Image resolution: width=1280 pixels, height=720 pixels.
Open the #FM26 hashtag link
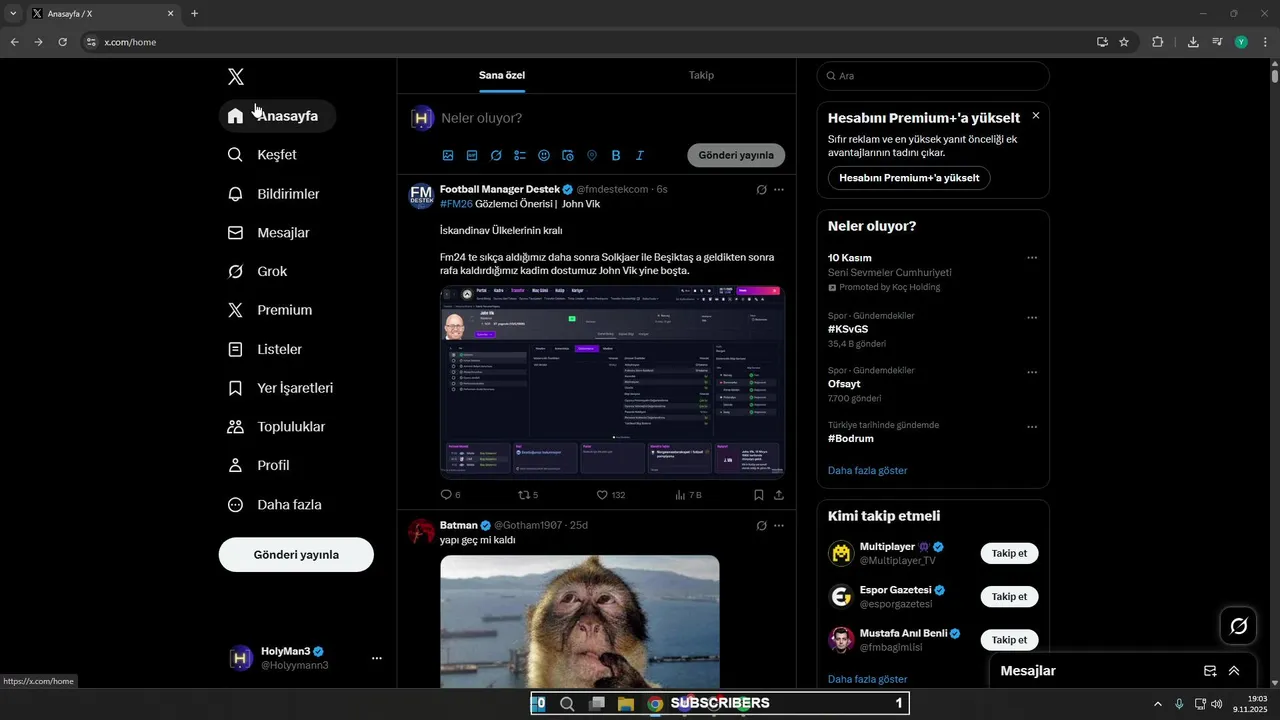point(456,204)
